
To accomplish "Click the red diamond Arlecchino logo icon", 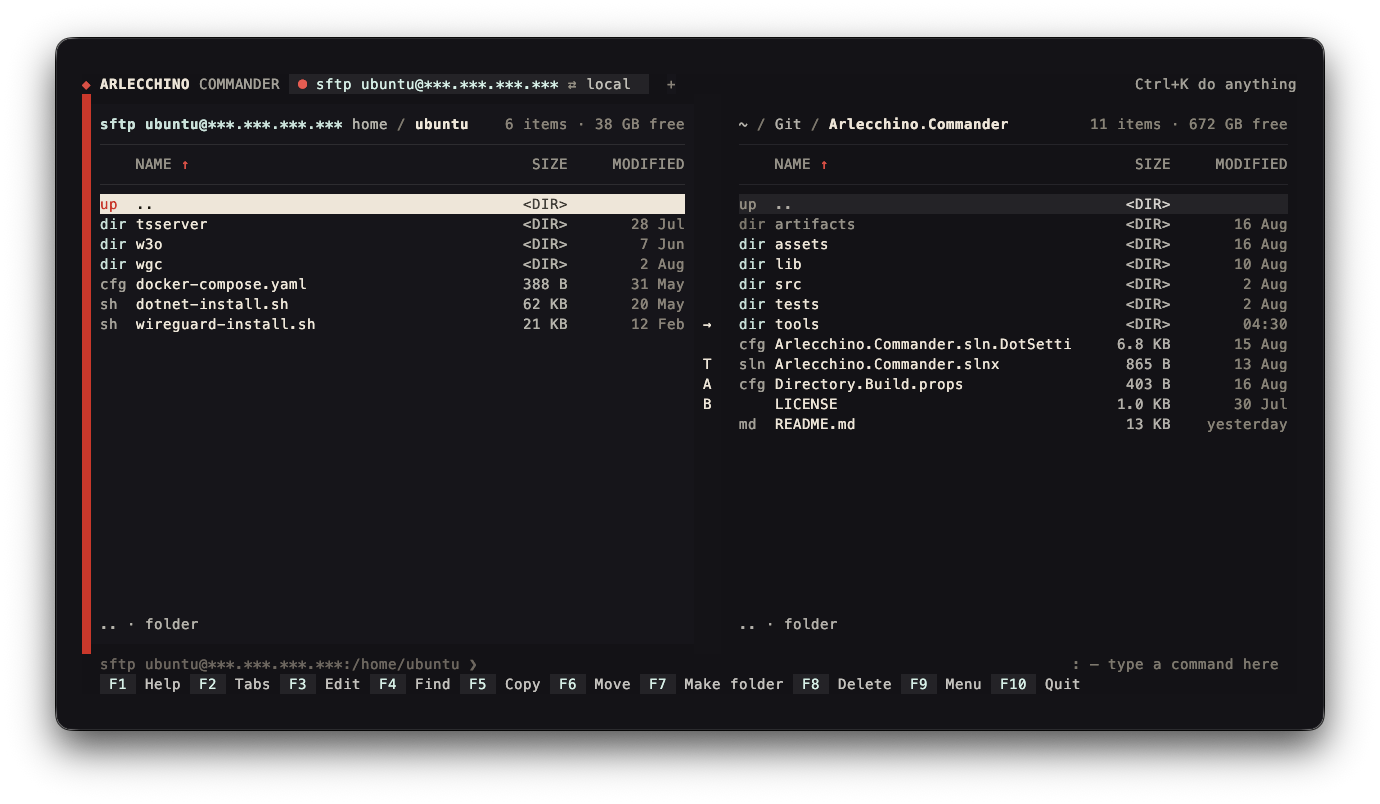I will point(86,85).
